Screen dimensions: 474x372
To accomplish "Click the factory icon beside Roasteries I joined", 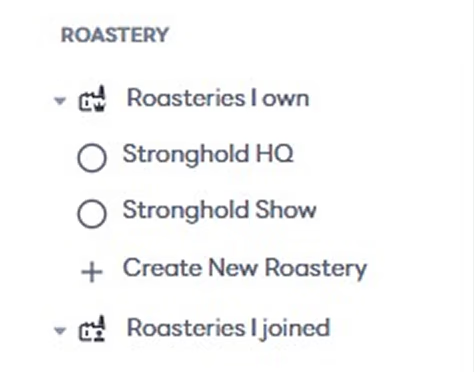I will pos(92,329).
